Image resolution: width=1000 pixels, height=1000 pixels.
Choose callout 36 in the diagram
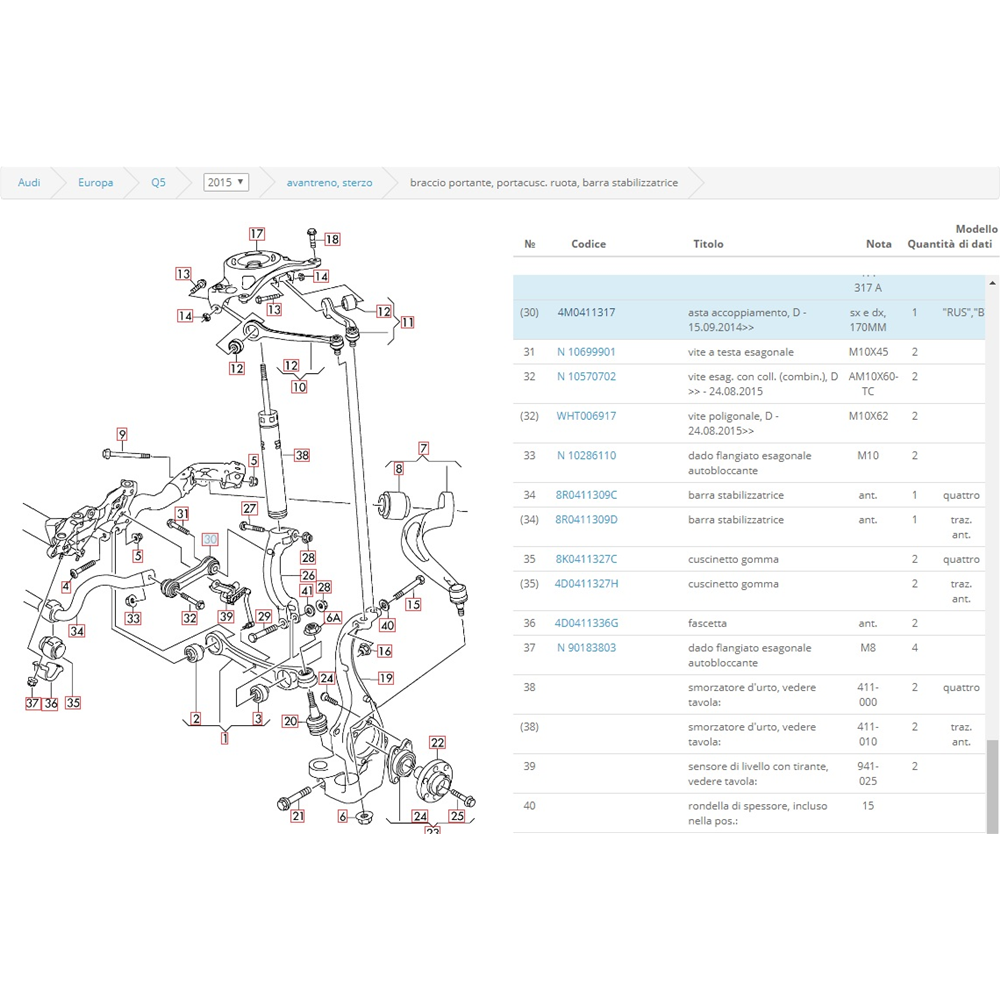(x=51, y=703)
